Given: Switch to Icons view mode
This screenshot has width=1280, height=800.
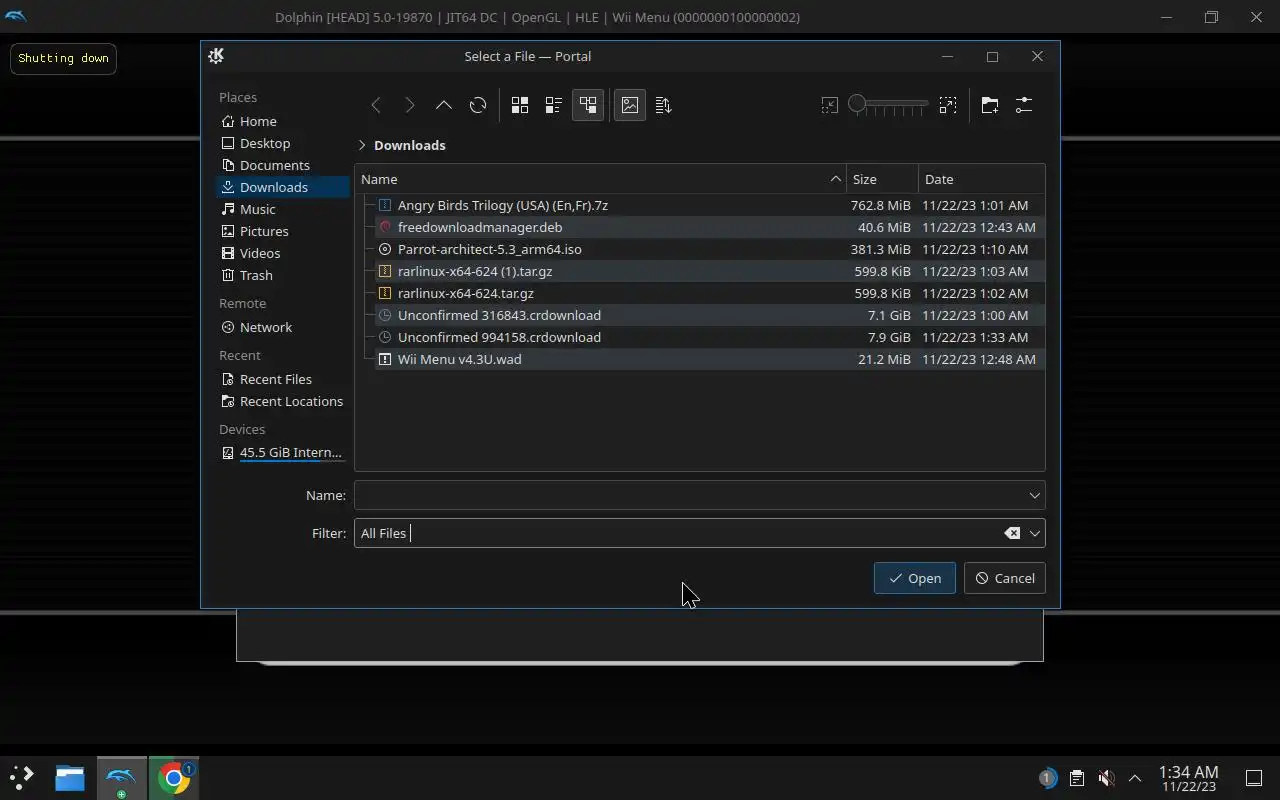Looking at the screenshot, I should click(x=520, y=105).
